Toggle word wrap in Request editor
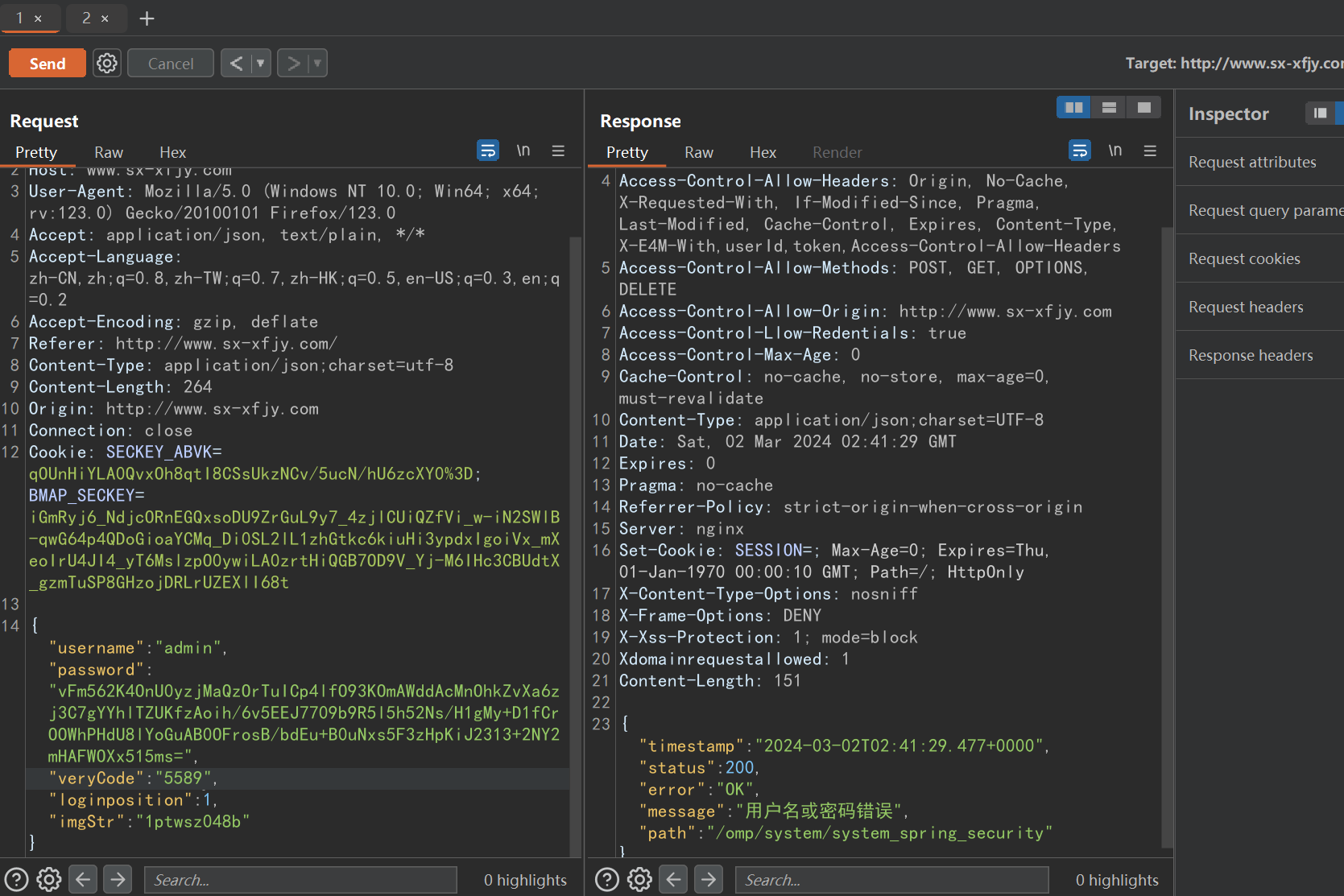This screenshot has height=896, width=1344. (x=488, y=151)
